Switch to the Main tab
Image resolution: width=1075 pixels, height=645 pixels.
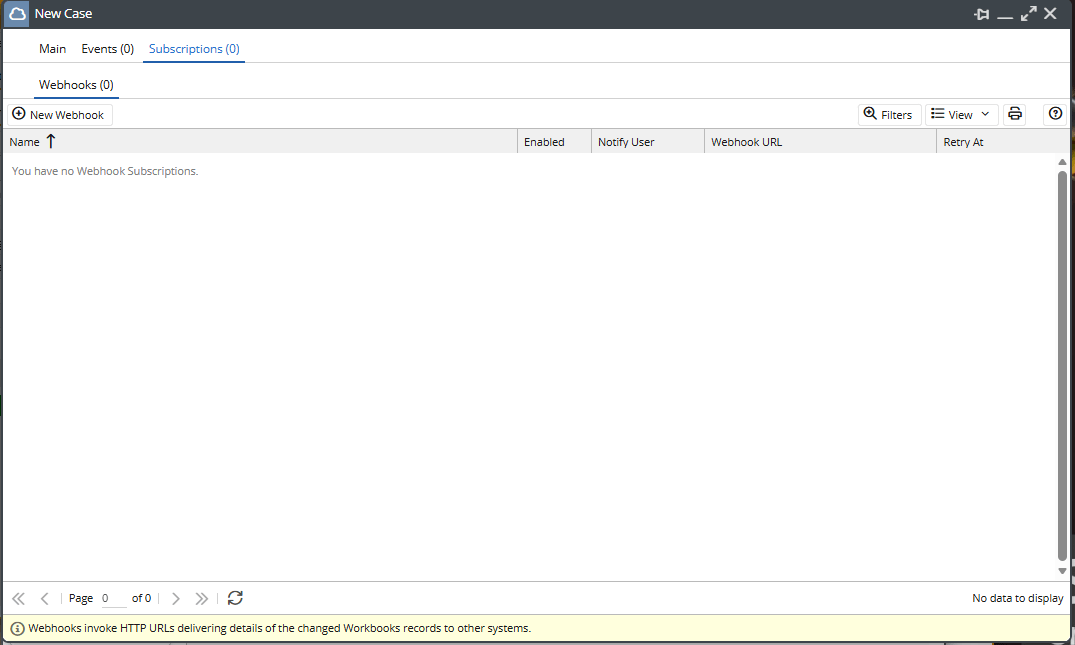(x=53, y=49)
